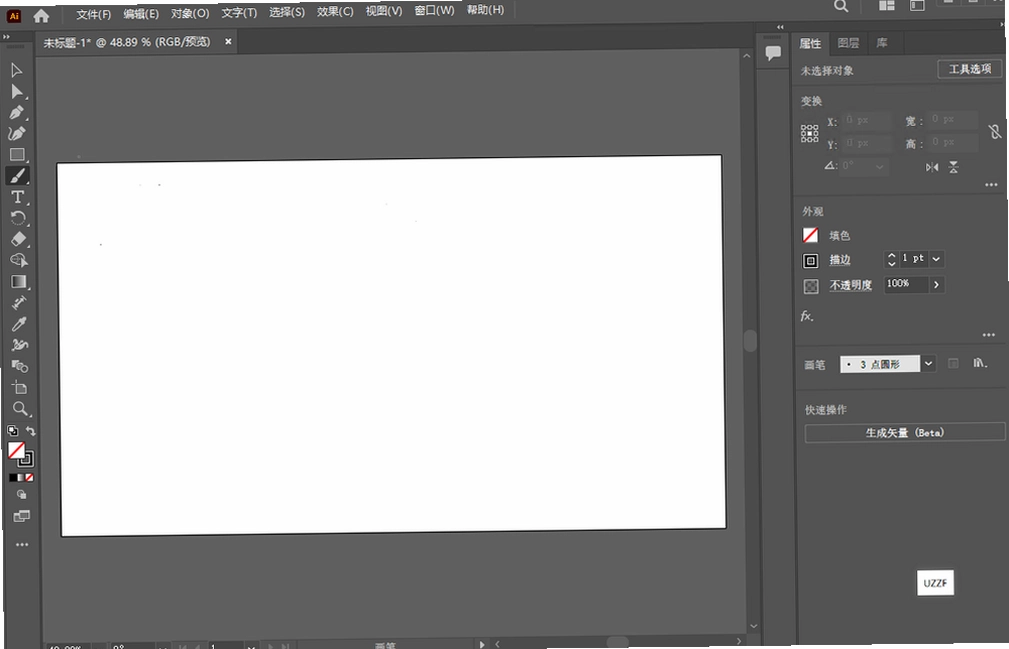Select the Curvature tool
Viewport: 1009px width, 649px height.
17,133
